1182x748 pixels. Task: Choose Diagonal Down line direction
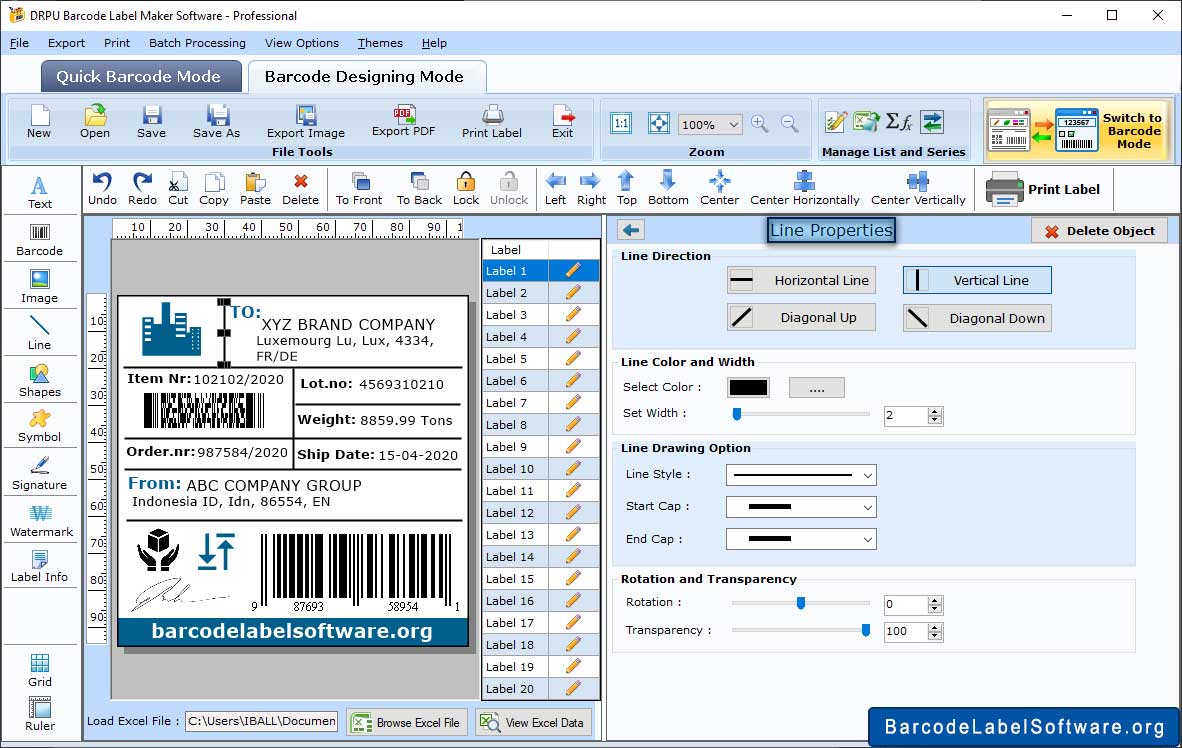(977, 318)
